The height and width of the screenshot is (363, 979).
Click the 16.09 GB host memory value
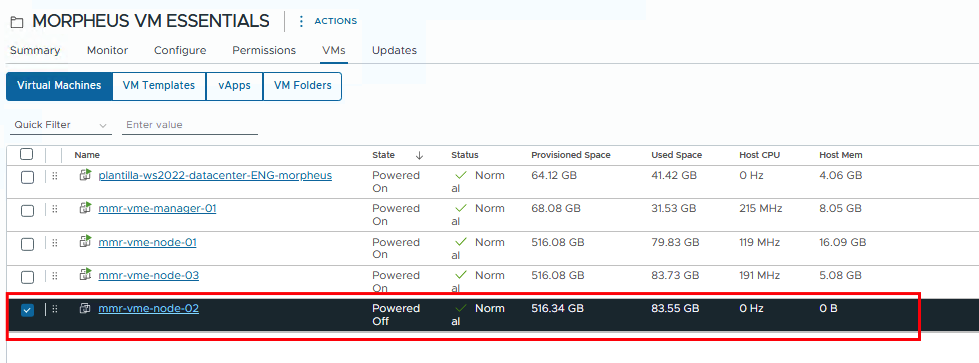point(842,241)
